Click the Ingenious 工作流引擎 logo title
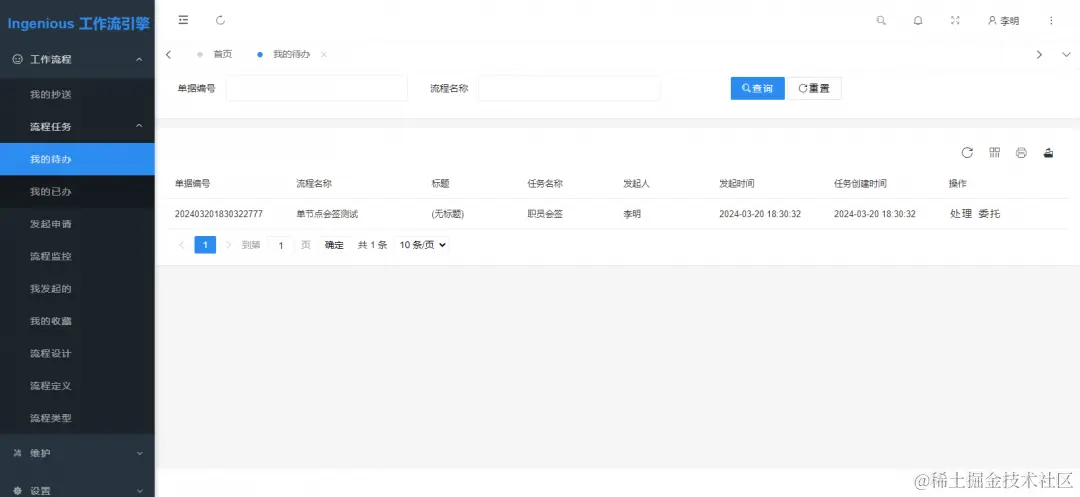 click(78, 23)
